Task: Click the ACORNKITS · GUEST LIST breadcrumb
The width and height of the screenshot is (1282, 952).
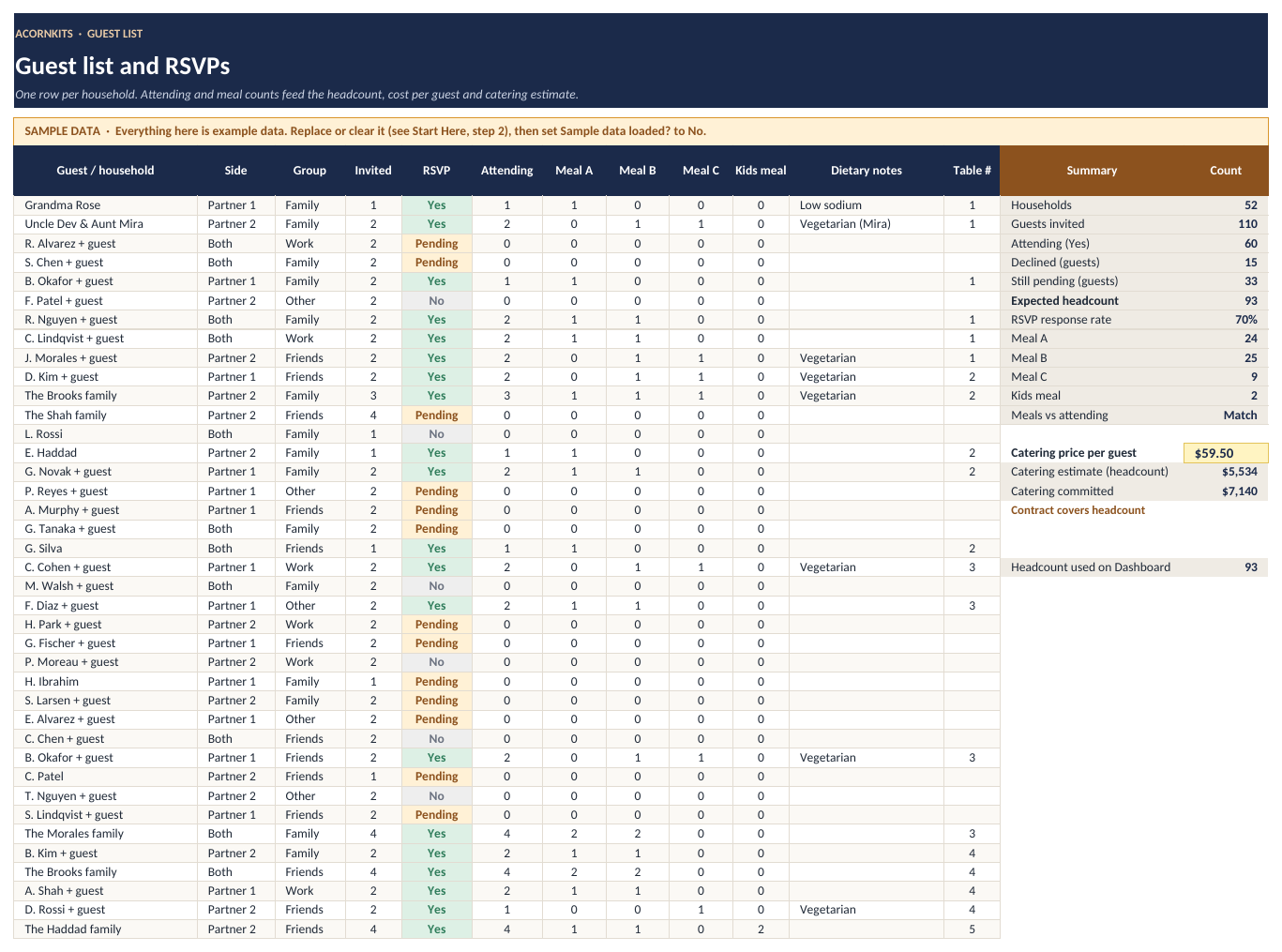Action: [x=79, y=34]
